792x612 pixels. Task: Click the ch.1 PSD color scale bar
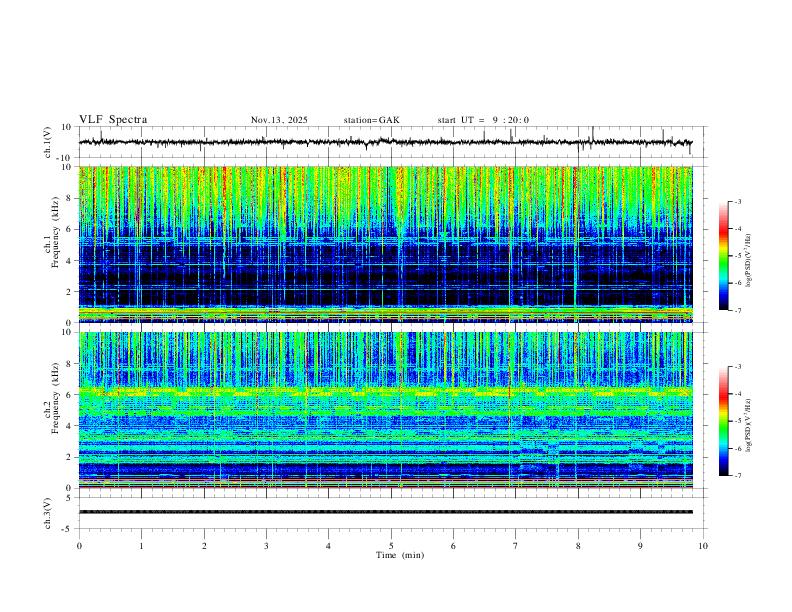click(724, 256)
